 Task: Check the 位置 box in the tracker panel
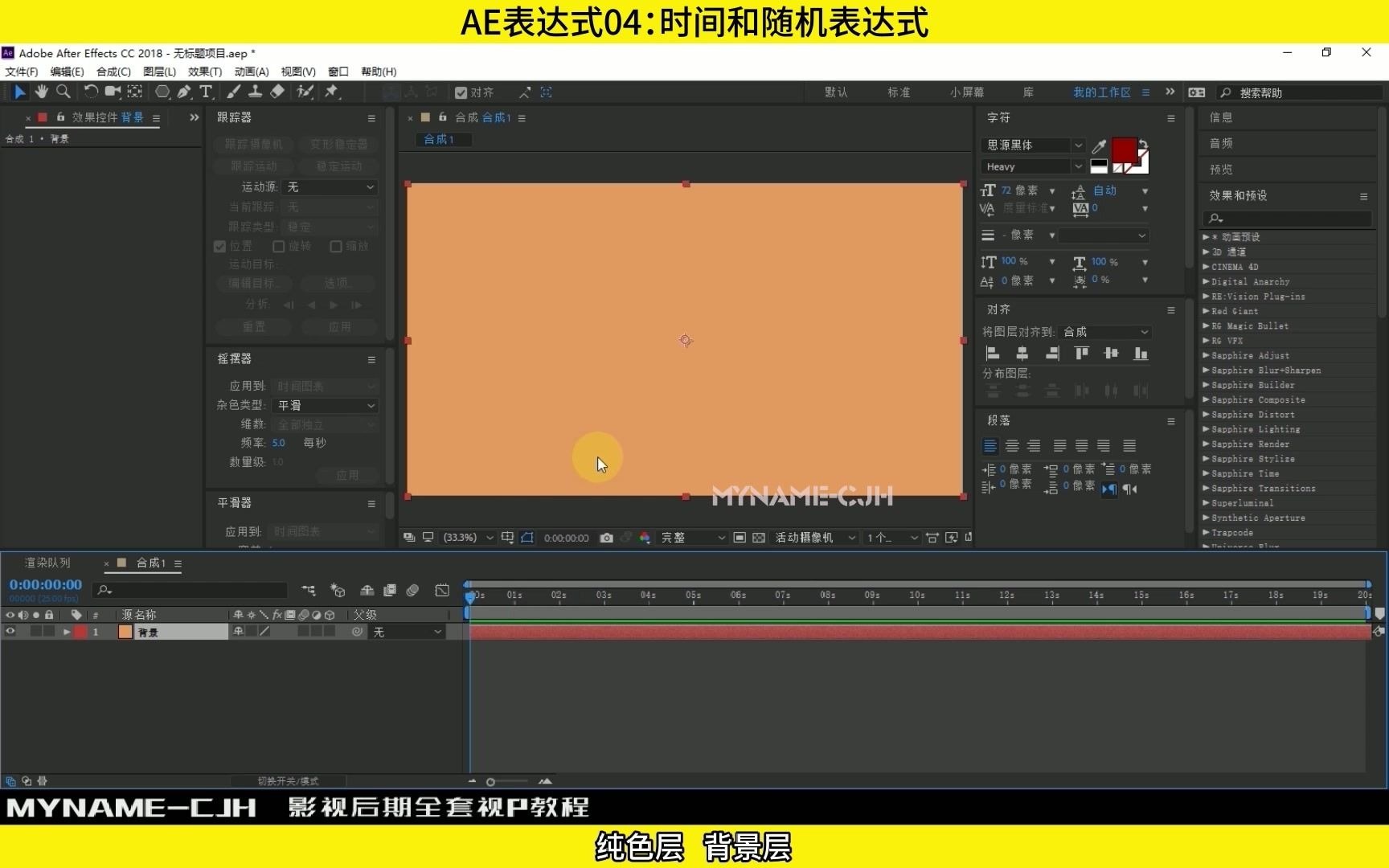221,246
